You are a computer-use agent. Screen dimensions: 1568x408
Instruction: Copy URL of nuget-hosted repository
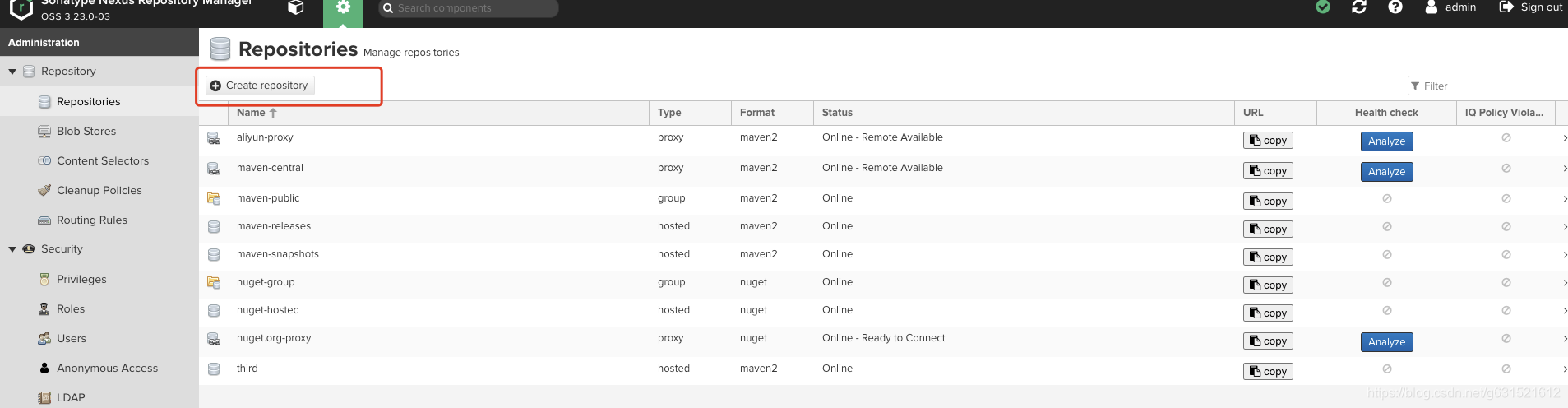coord(1268,313)
